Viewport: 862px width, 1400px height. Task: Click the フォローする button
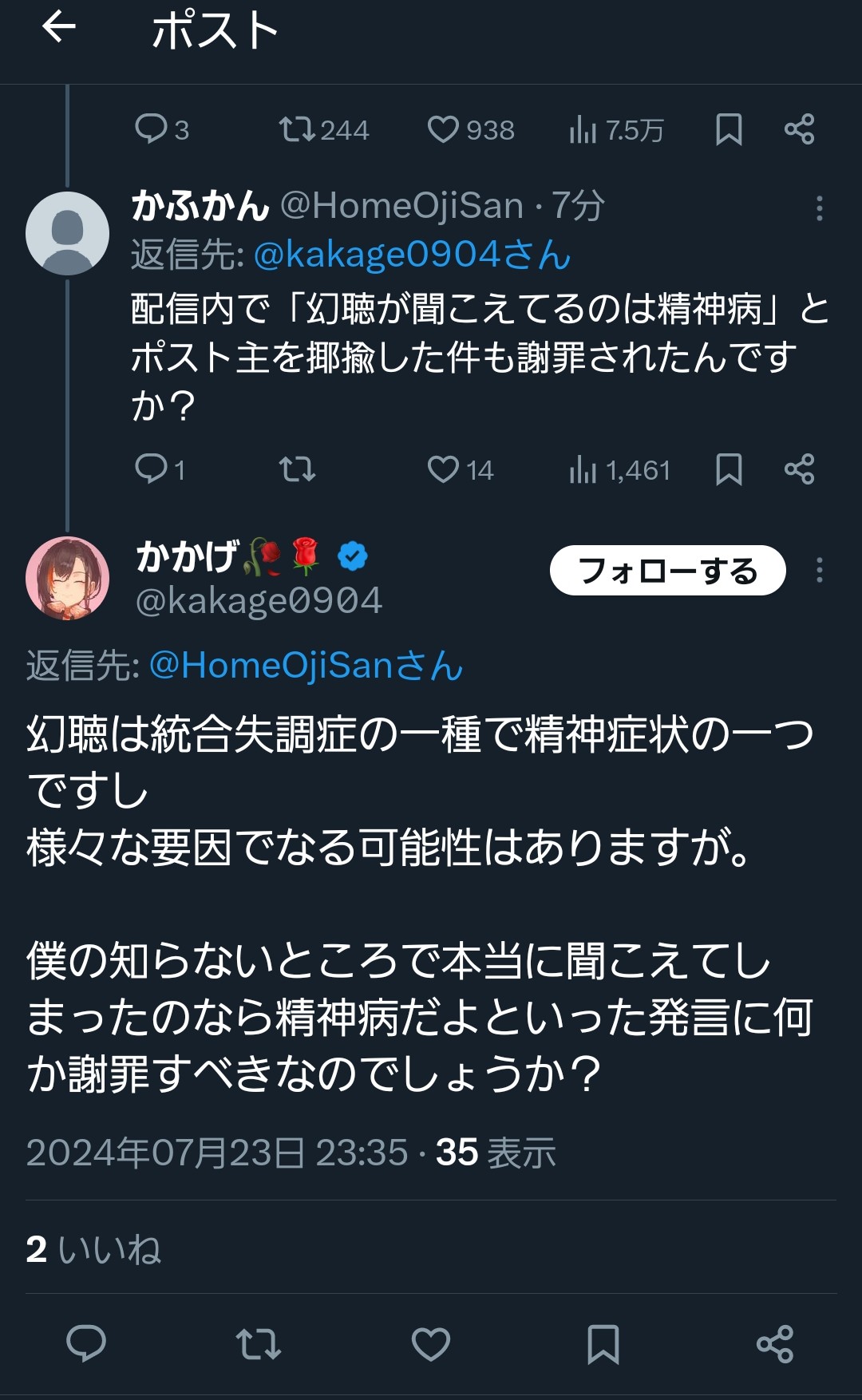668,571
